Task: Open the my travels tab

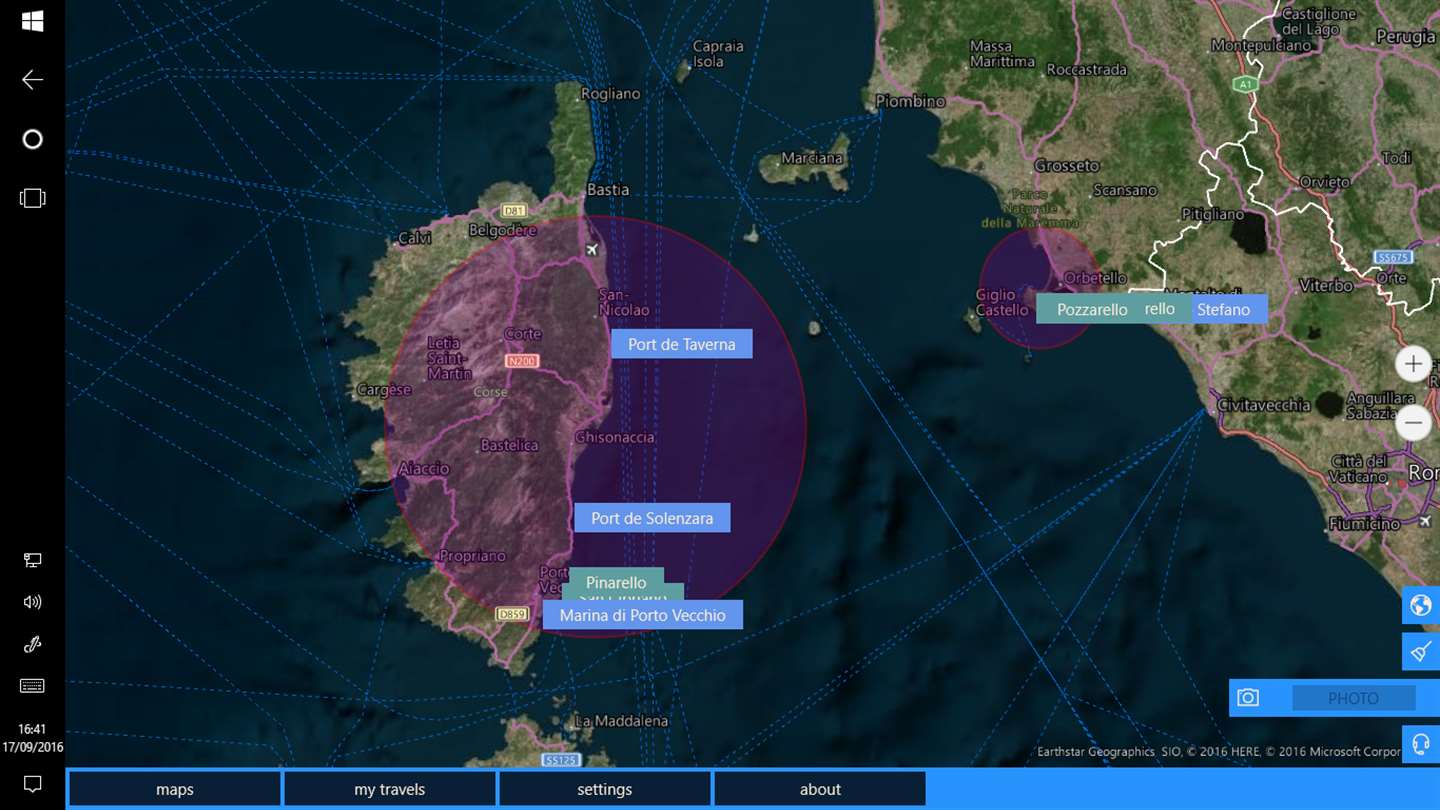Action: 390,789
